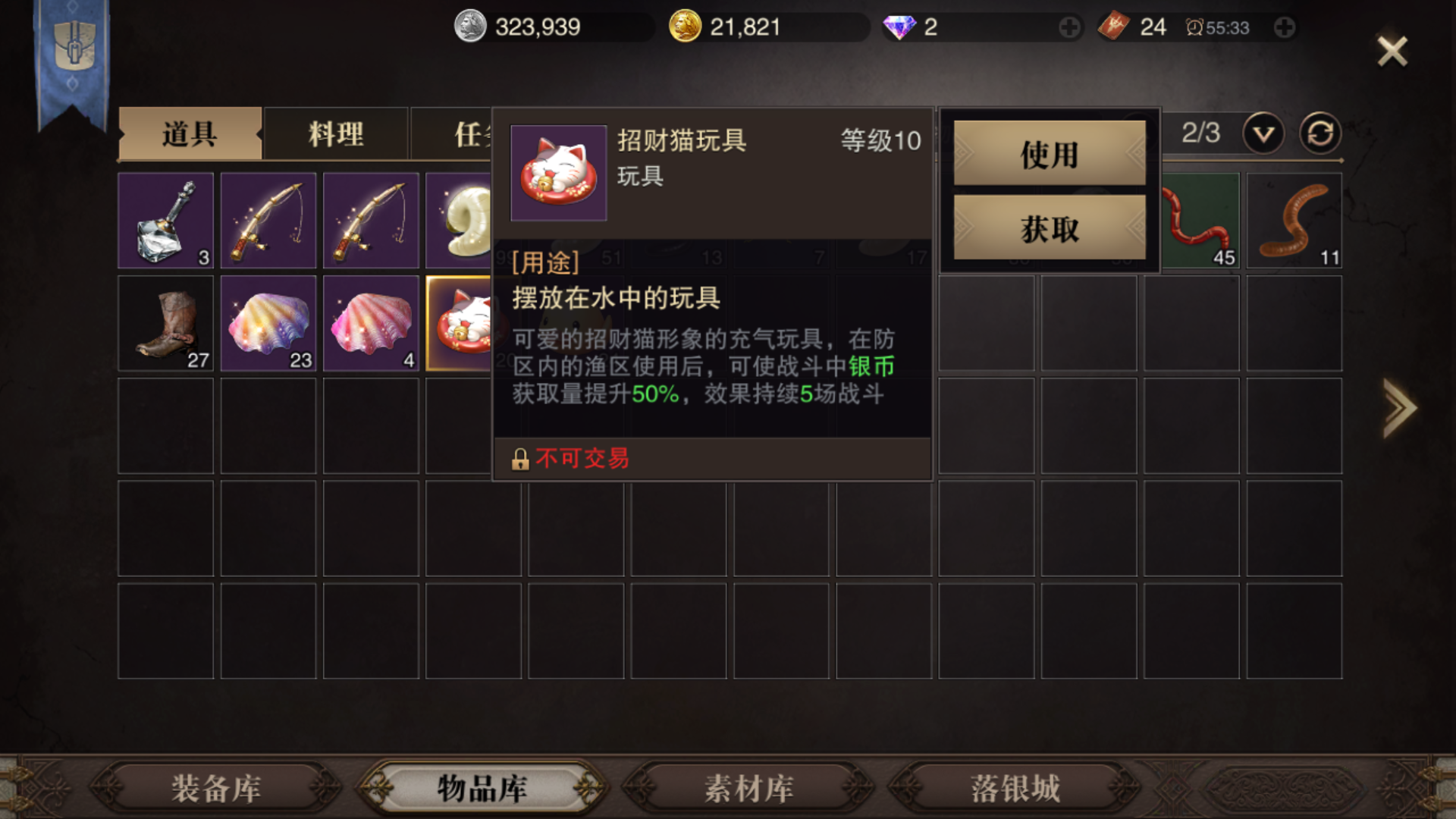Image resolution: width=1456 pixels, height=819 pixels.
Task: Go to the next inventory page arrow
Action: coord(1399,408)
